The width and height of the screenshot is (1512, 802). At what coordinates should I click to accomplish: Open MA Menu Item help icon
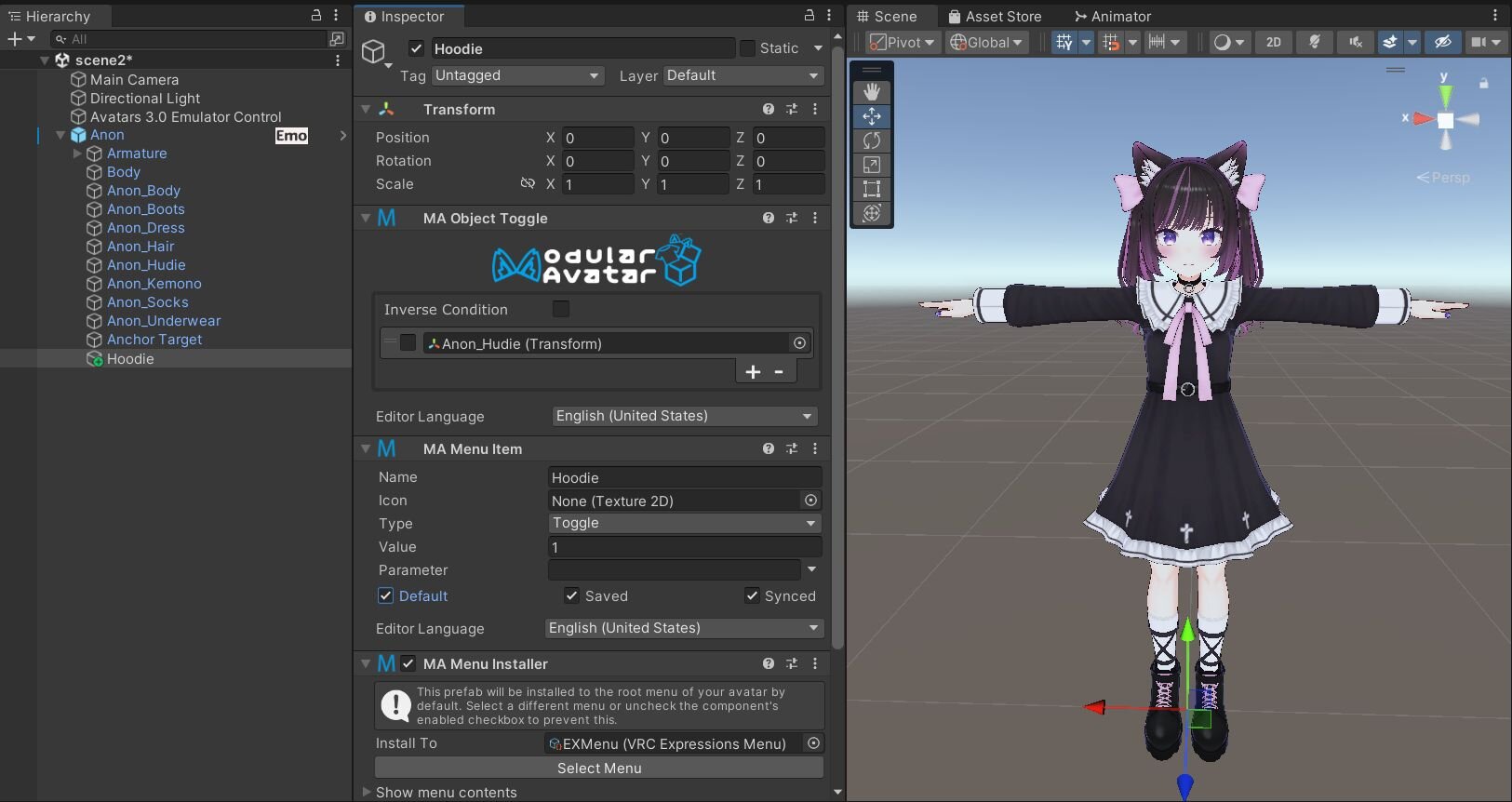(x=769, y=448)
